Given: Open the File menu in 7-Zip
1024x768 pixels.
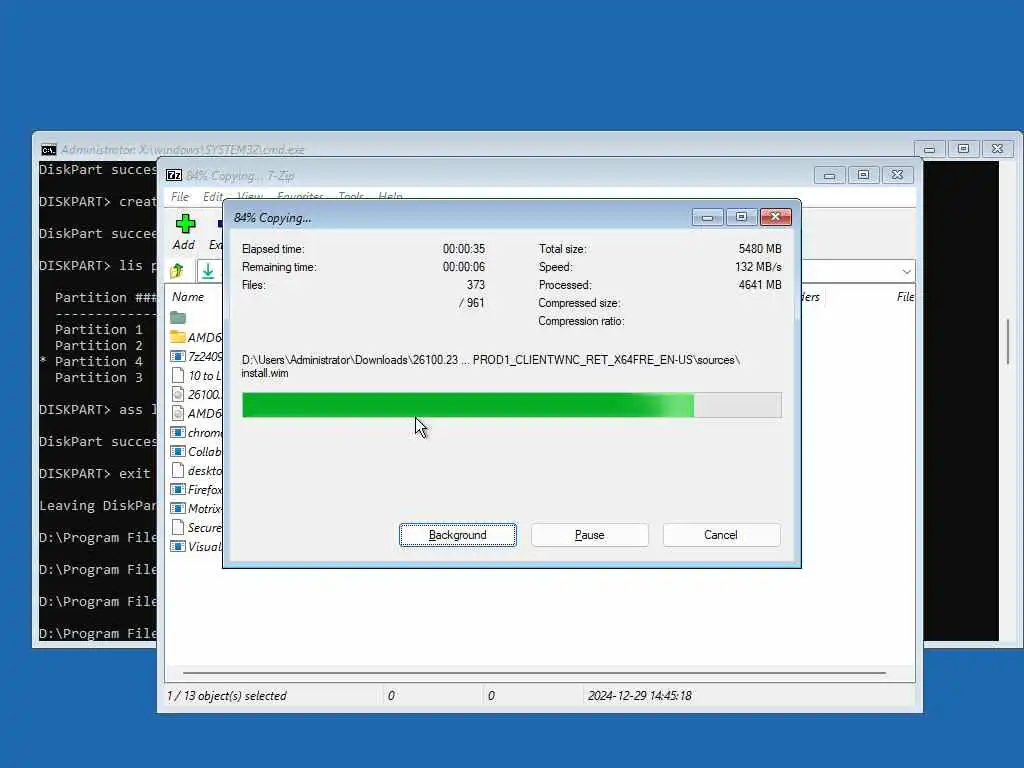Looking at the screenshot, I should click(180, 197).
